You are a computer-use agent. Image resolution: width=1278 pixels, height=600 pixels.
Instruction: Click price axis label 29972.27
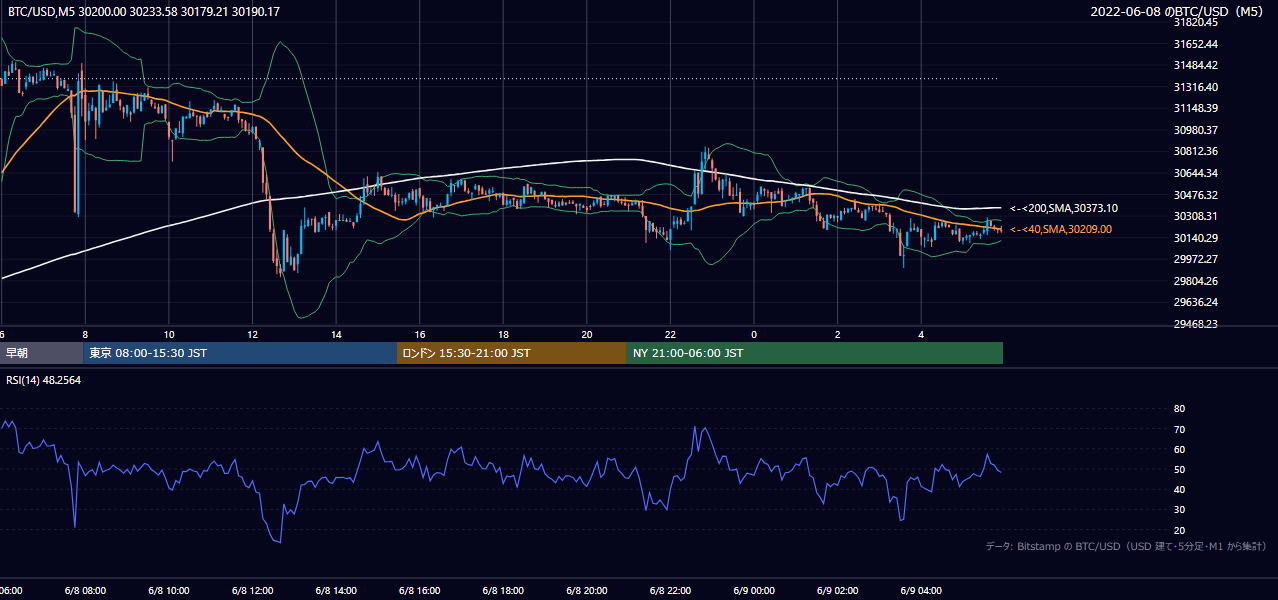1195,259
